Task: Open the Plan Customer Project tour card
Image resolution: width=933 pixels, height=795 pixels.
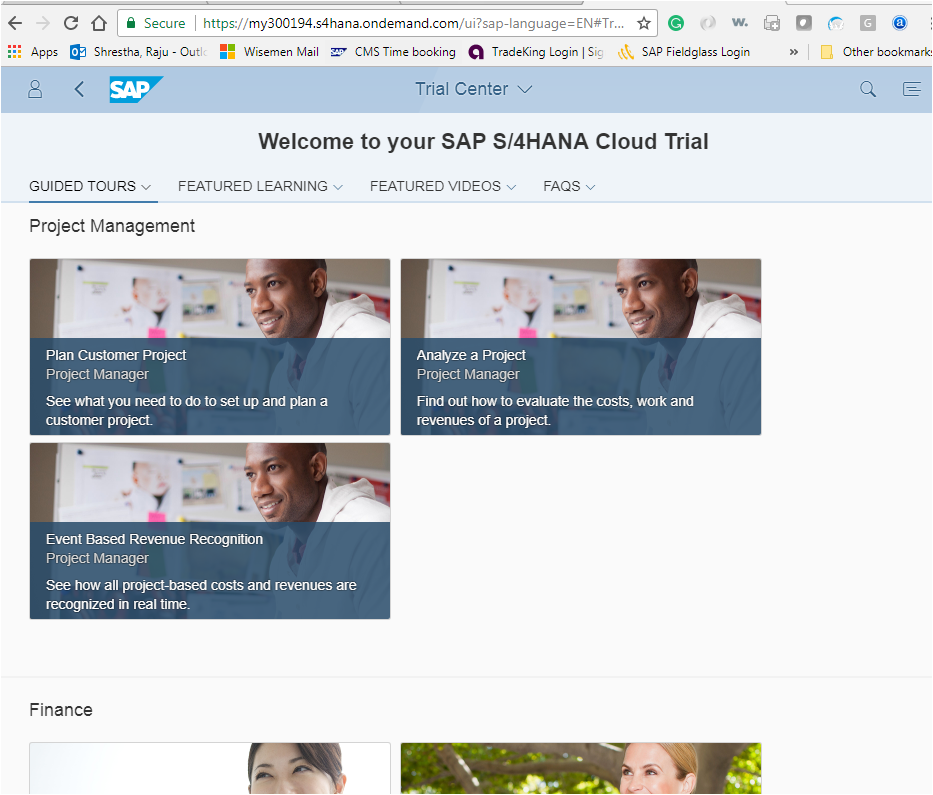Action: [x=210, y=347]
